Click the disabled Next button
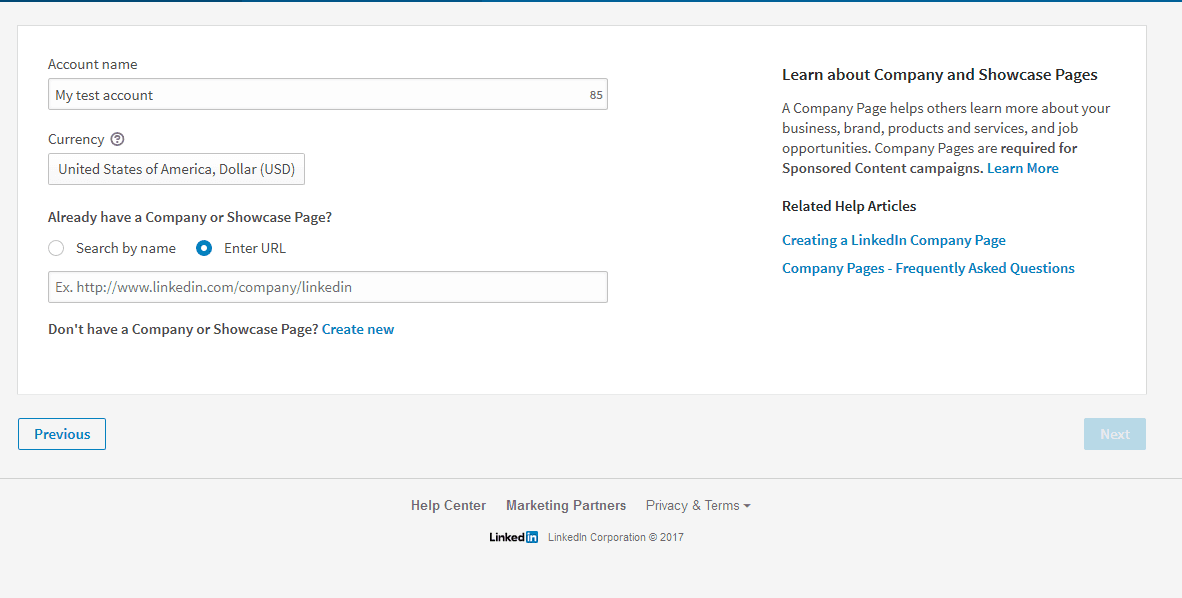Image resolution: width=1182 pixels, height=598 pixels. coord(1114,434)
